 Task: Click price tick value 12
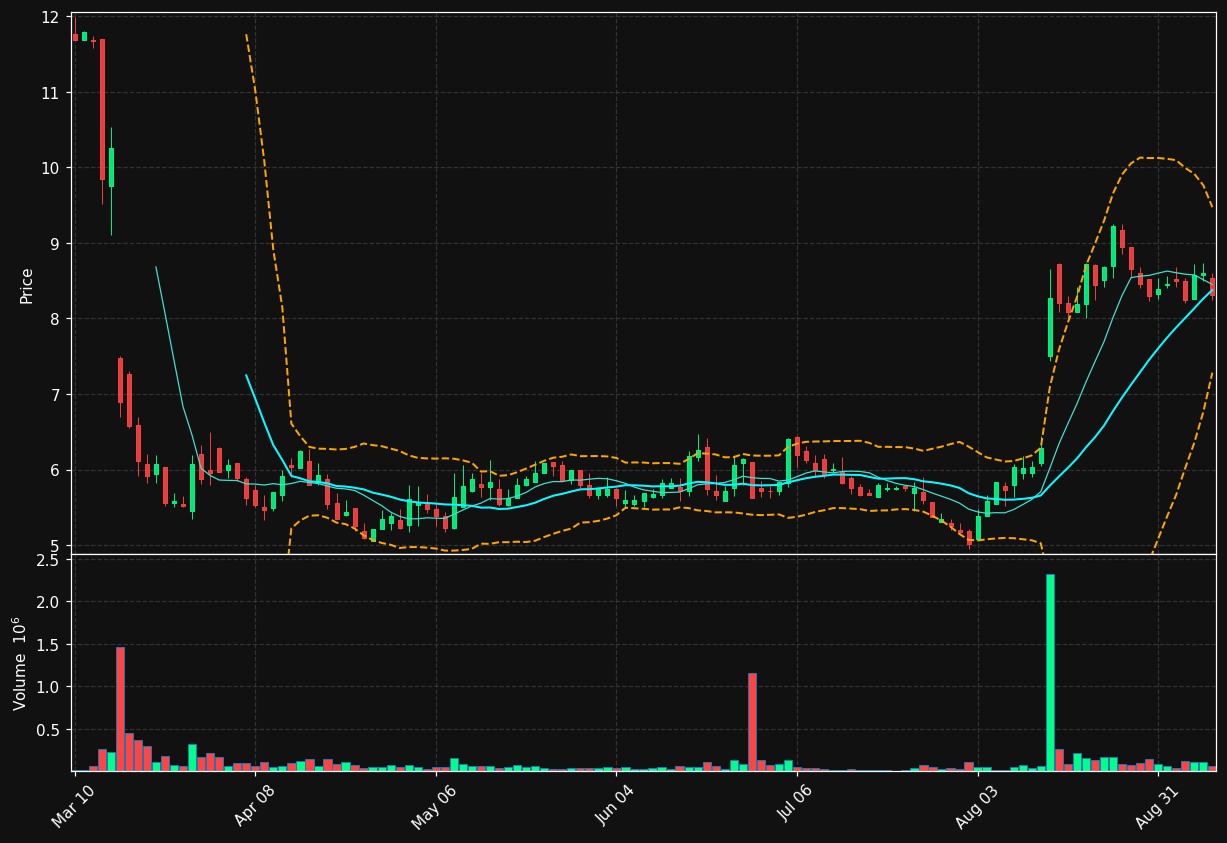pos(50,17)
